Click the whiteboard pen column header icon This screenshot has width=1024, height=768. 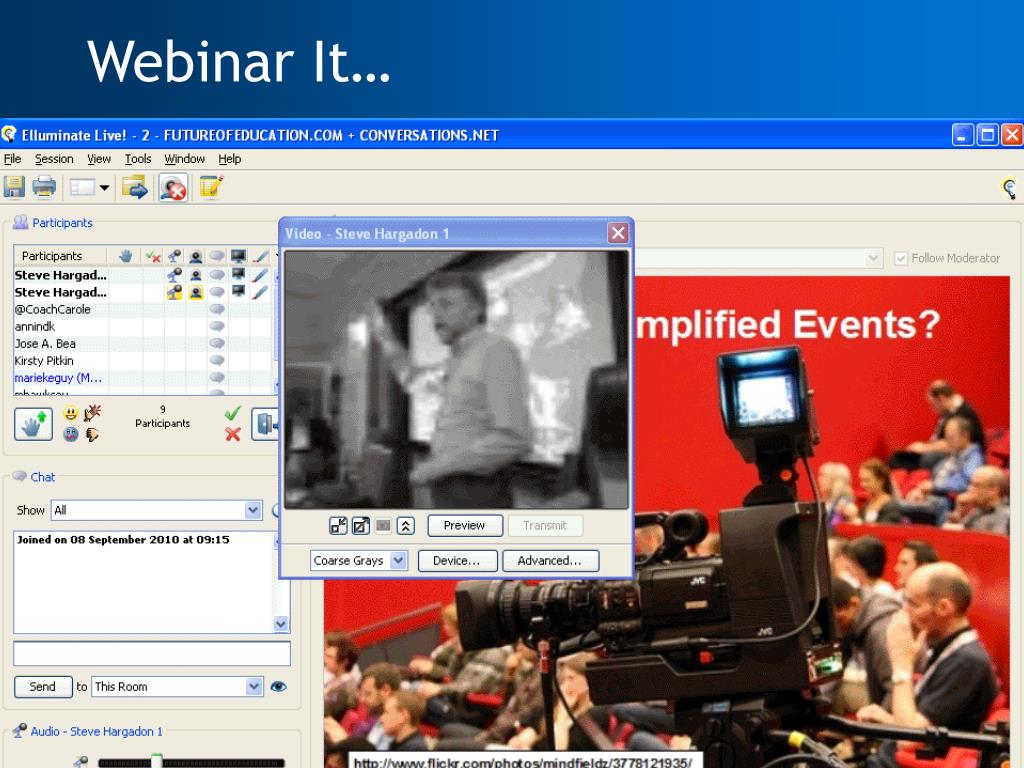tap(260, 256)
